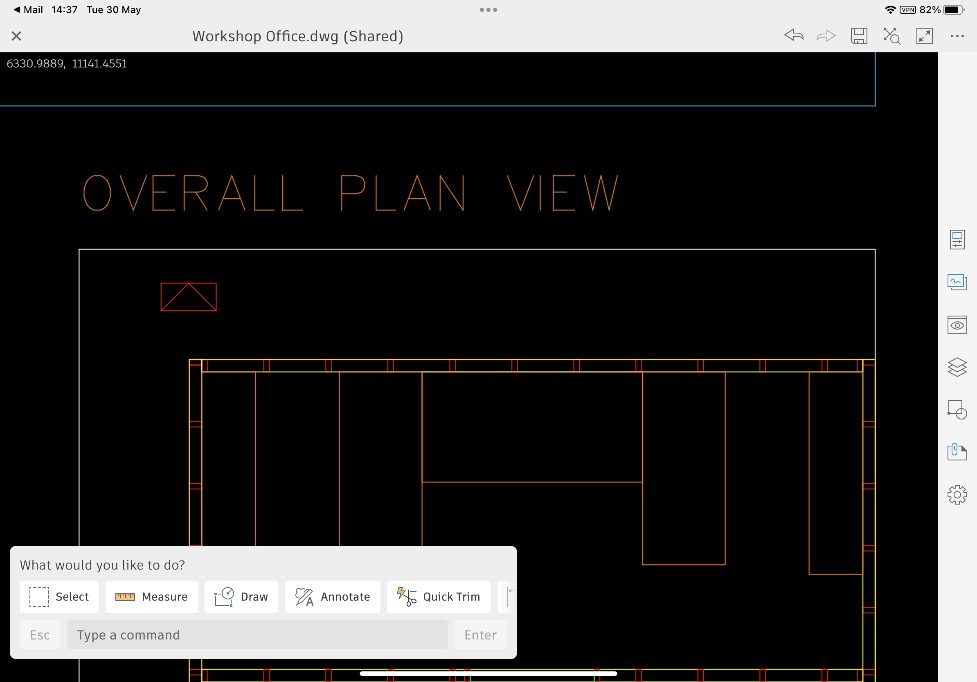977x682 pixels.
Task: Open the settings gear in the sidebar
Action: coord(957,495)
